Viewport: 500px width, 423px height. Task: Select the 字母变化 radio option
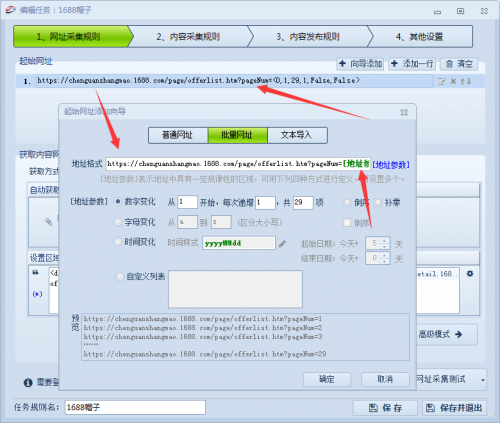click(x=118, y=222)
